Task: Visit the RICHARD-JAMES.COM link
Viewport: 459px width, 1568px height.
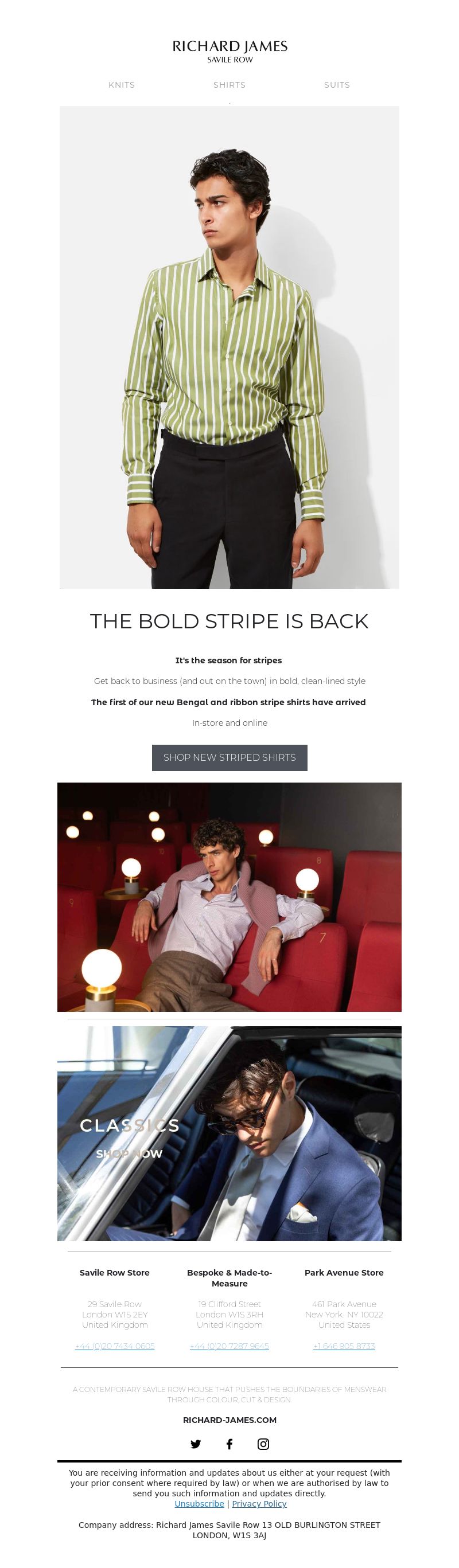Action: coord(230,1420)
